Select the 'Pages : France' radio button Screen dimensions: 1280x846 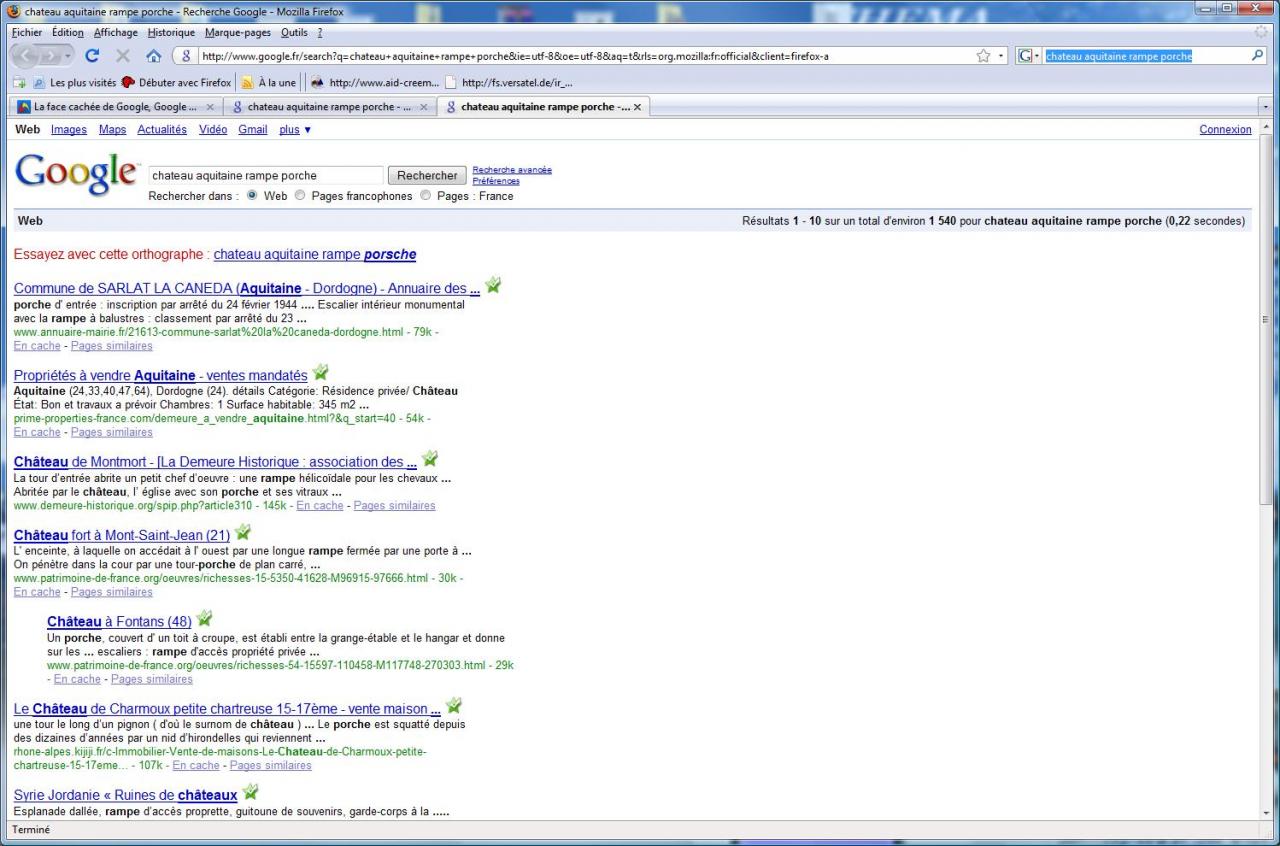pos(425,196)
